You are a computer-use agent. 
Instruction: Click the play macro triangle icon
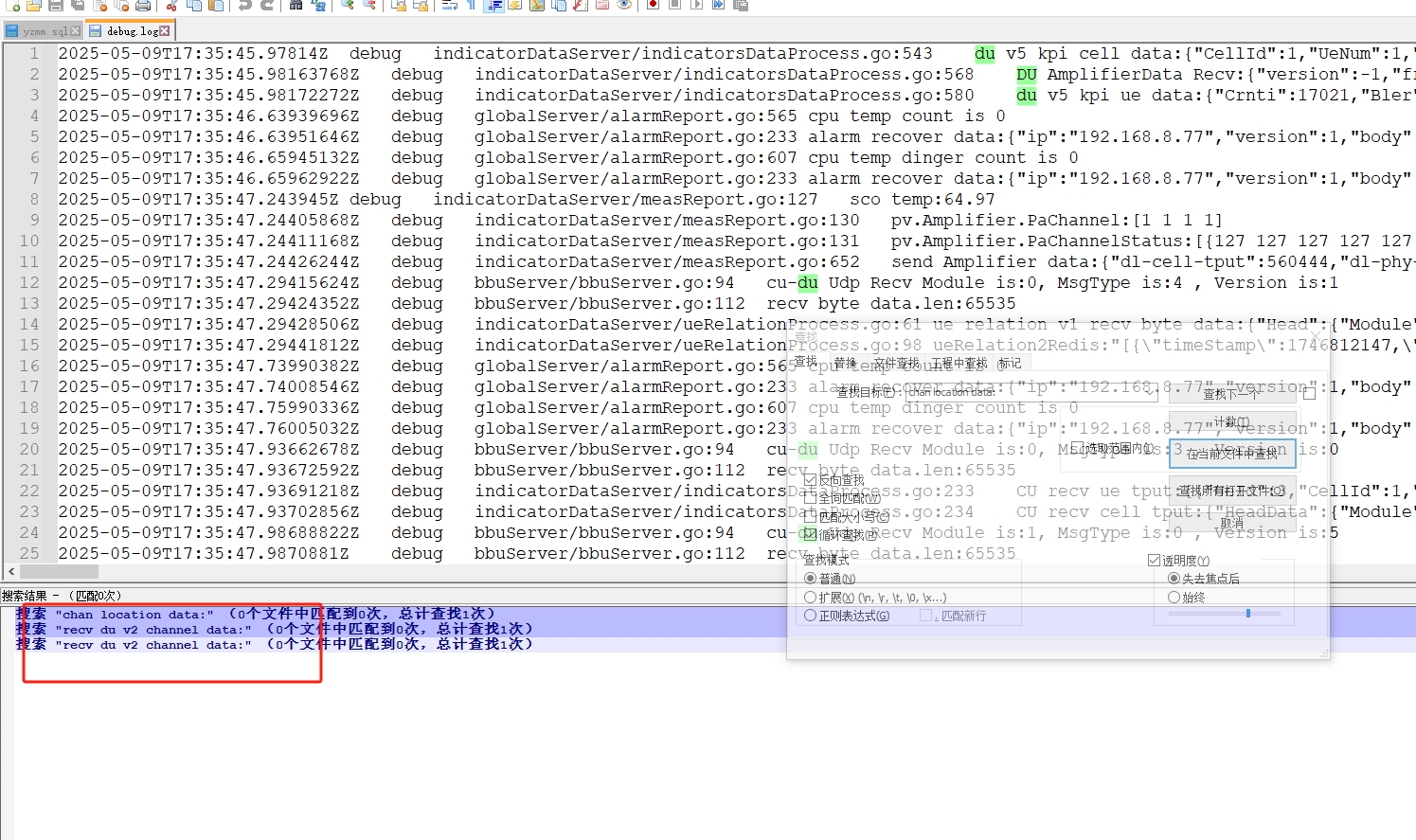[x=696, y=5]
